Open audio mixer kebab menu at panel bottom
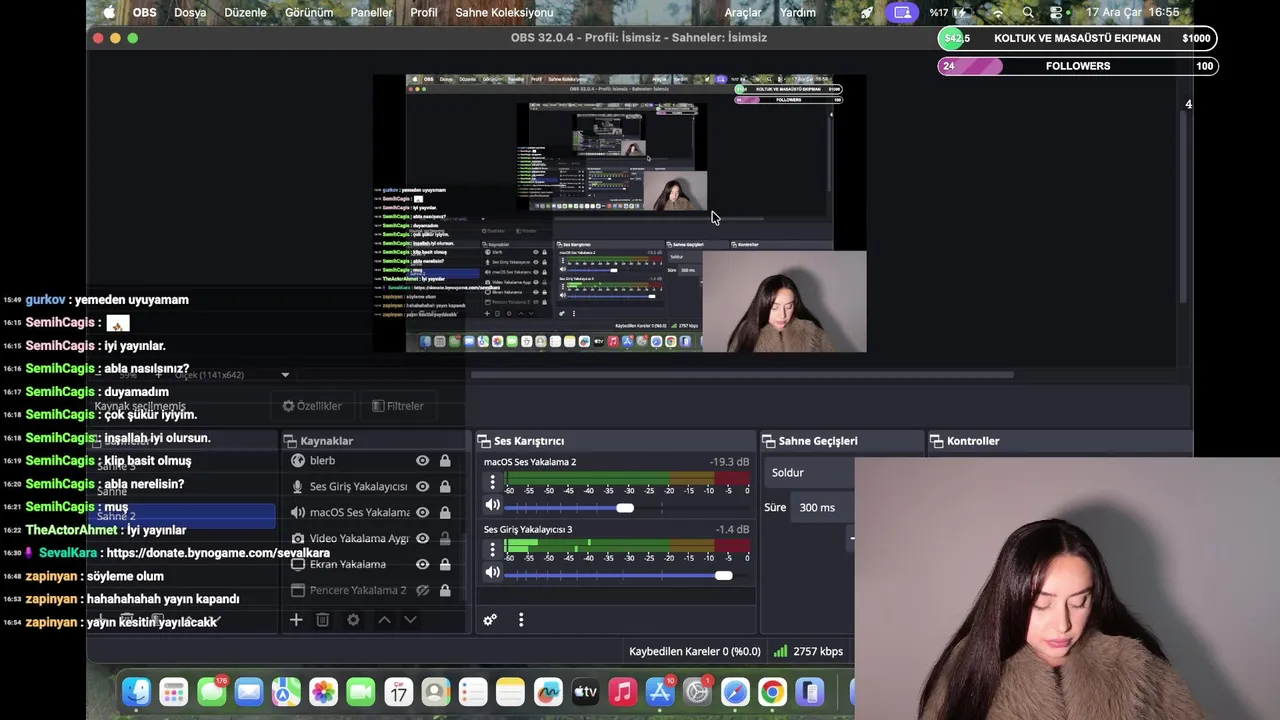The width and height of the screenshot is (1280, 720). [x=521, y=620]
